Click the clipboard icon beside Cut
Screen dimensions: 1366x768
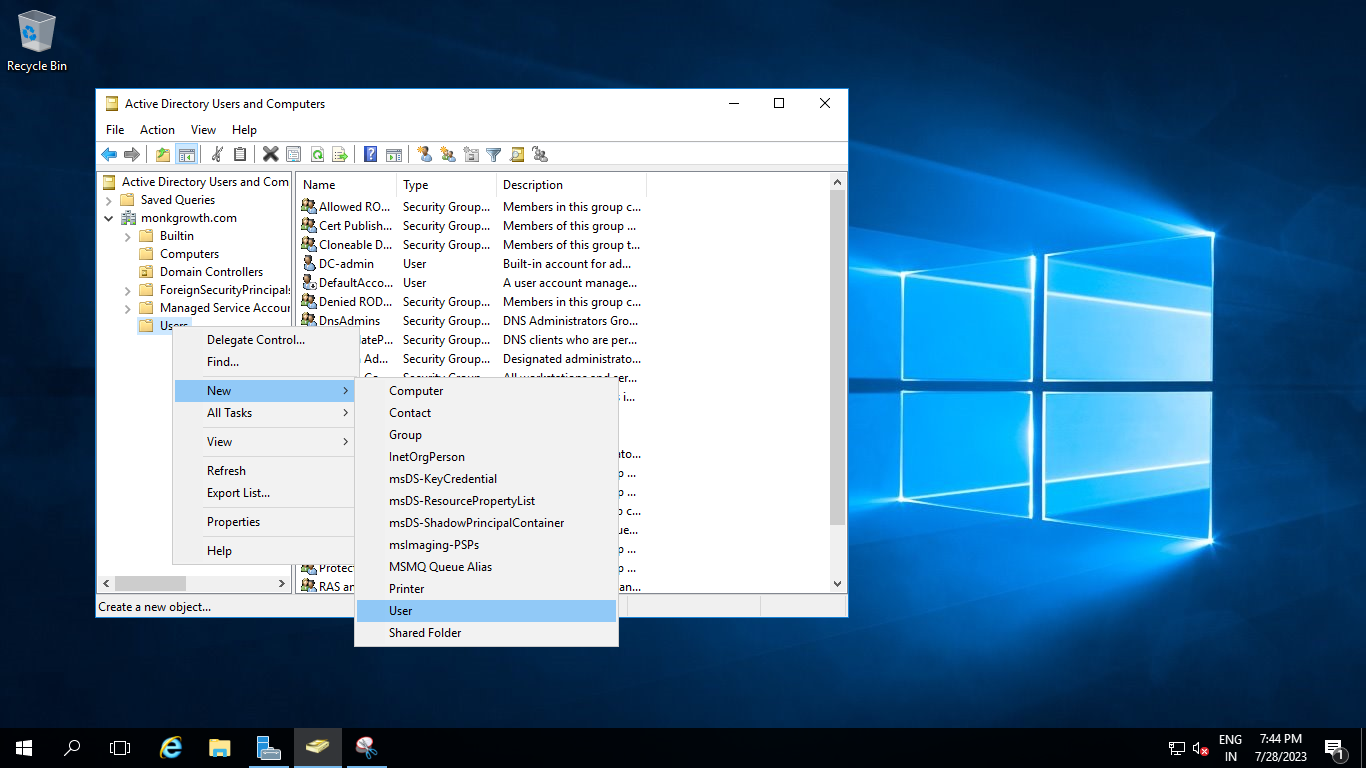[240, 154]
